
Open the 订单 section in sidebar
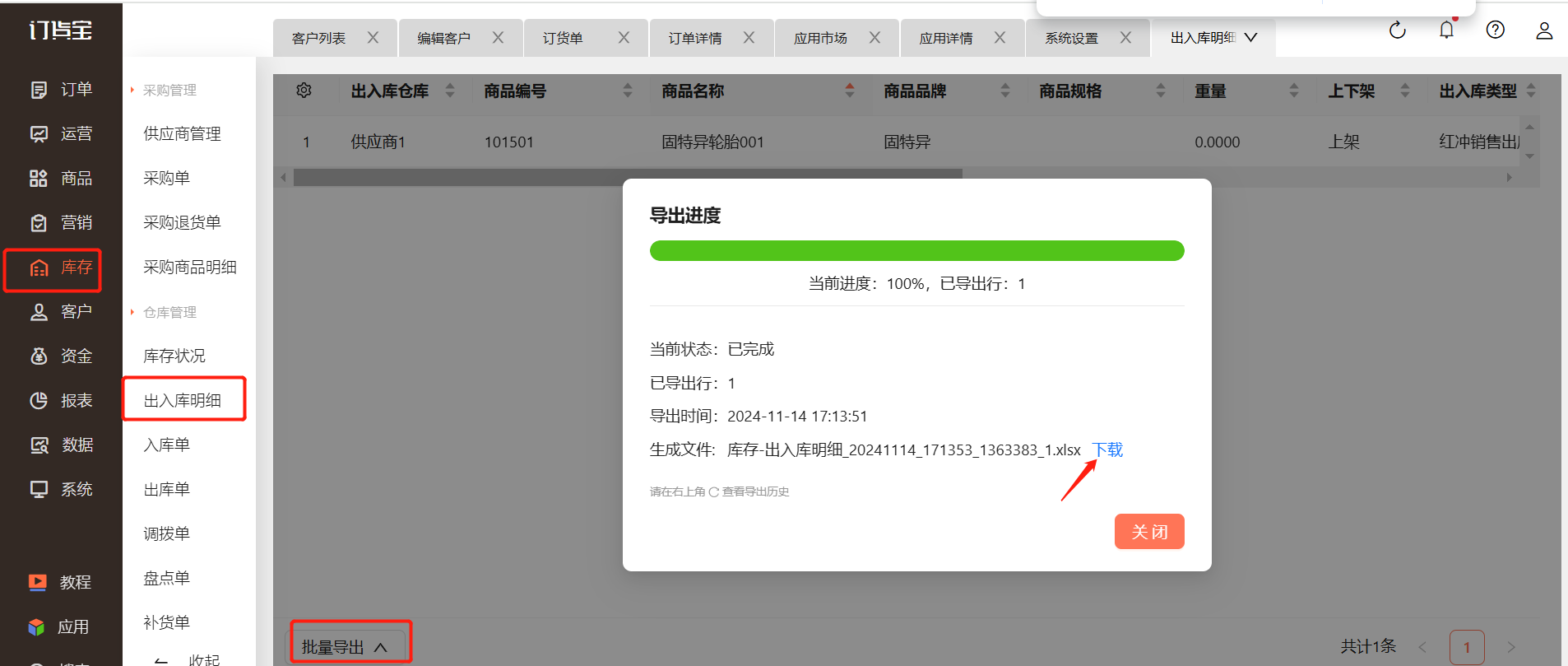[61, 90]
